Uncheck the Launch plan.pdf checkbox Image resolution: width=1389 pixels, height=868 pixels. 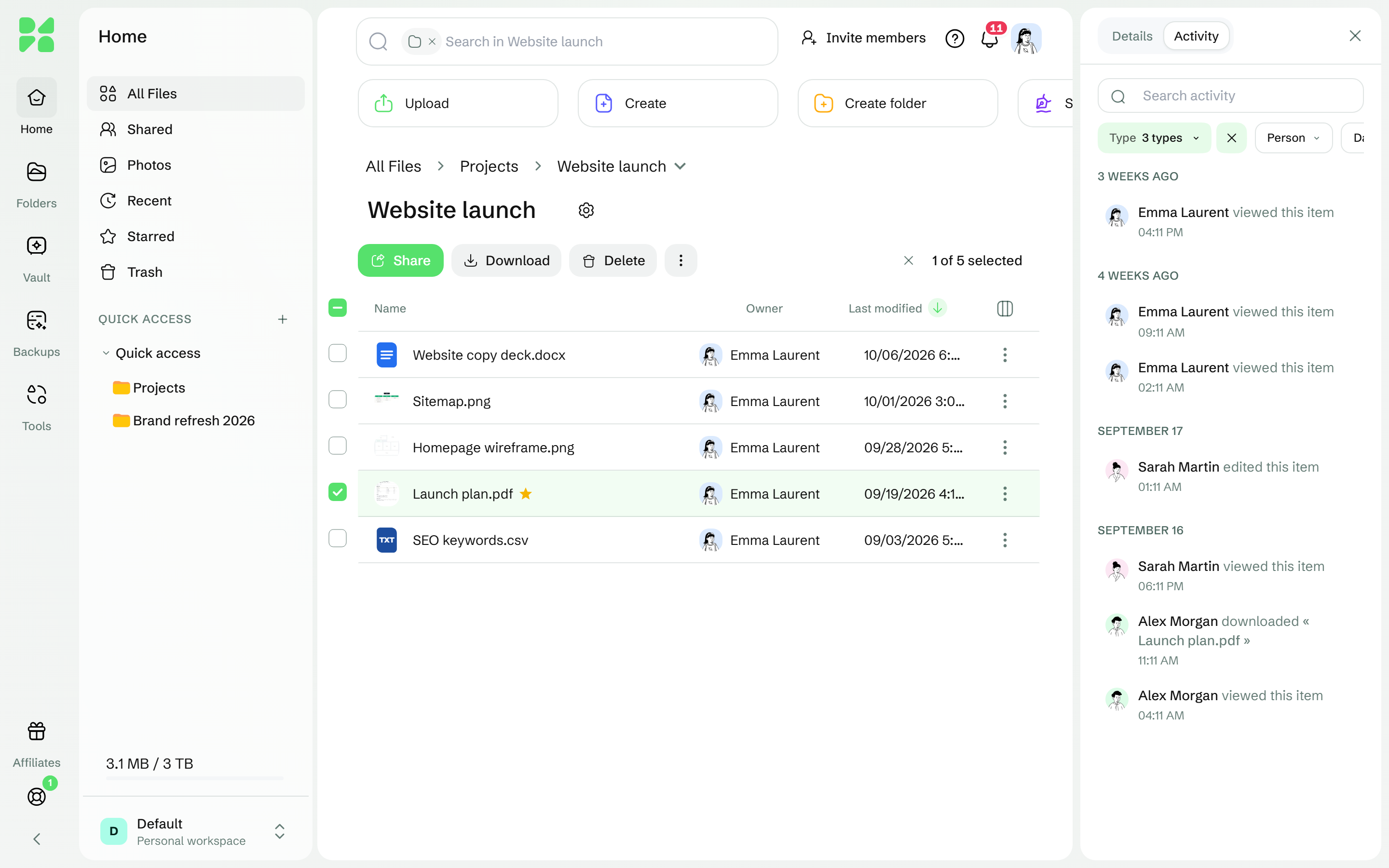pyautogui.click(x=338, y=491)
